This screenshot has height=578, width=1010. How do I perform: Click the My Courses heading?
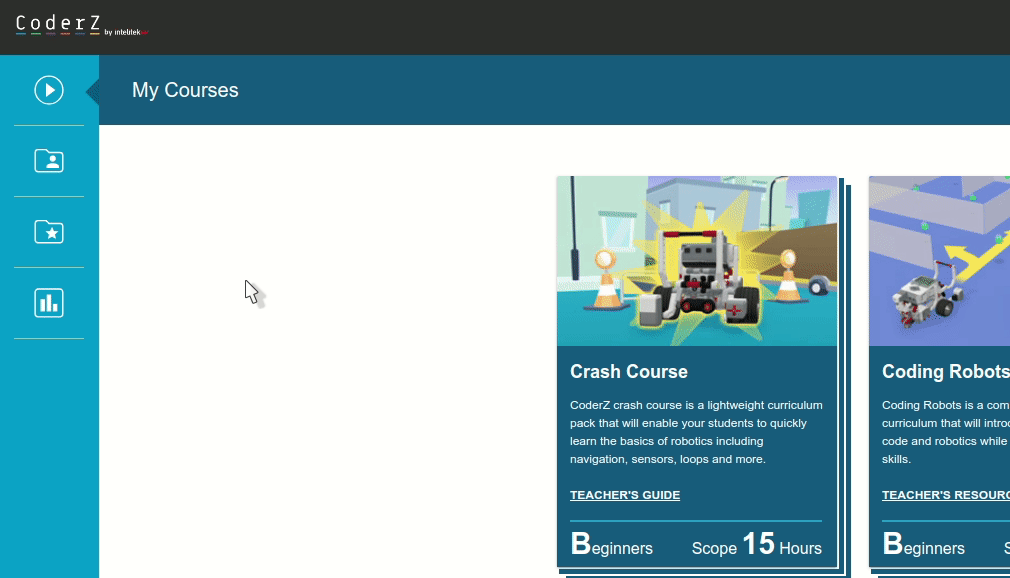click(185, 90)
